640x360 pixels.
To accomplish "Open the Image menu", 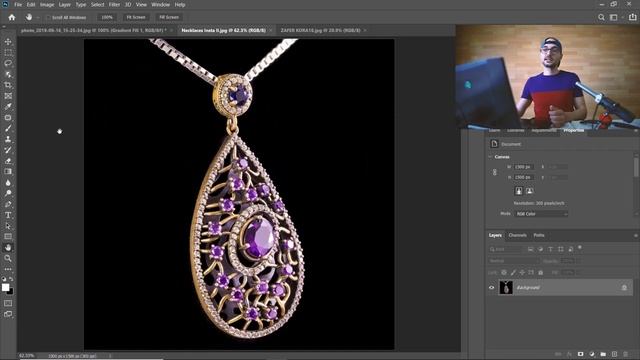I will tap(47, 4).
